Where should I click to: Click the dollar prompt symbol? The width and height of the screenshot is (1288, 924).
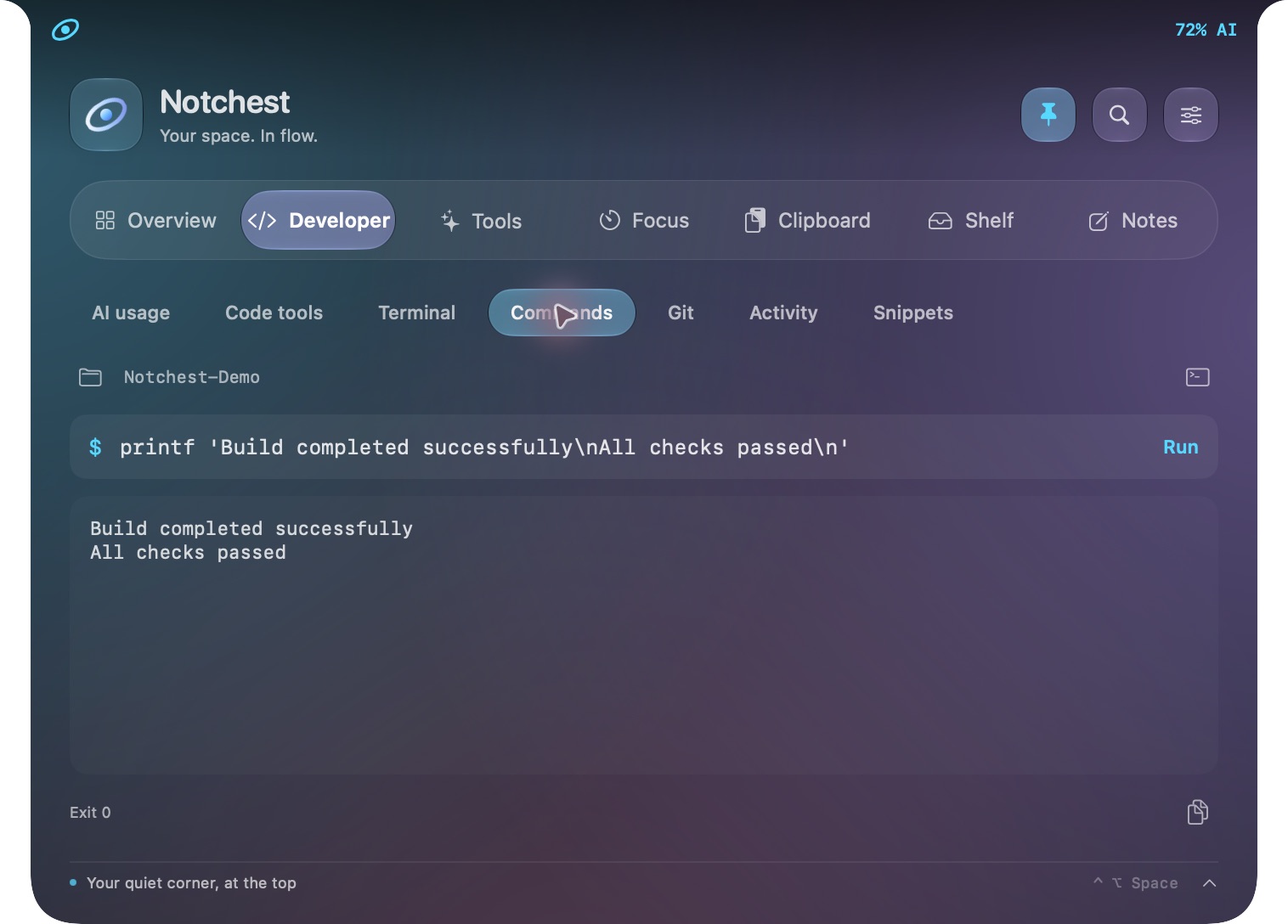coord(95,448)
